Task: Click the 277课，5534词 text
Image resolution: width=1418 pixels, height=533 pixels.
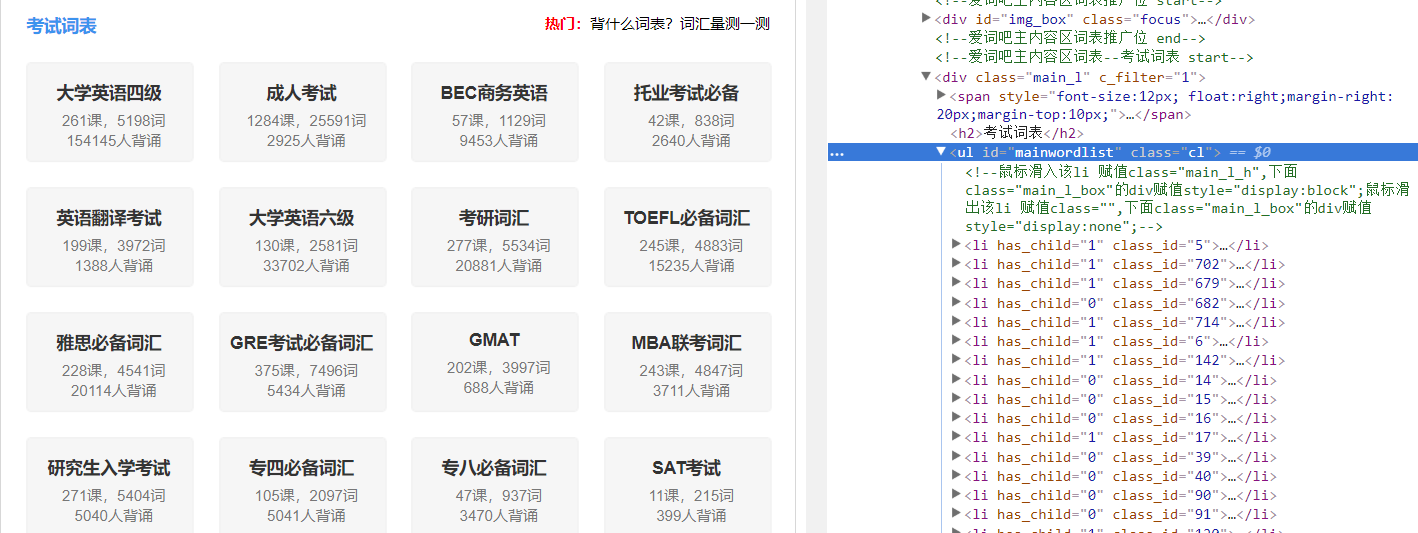Action: point(499,246)
